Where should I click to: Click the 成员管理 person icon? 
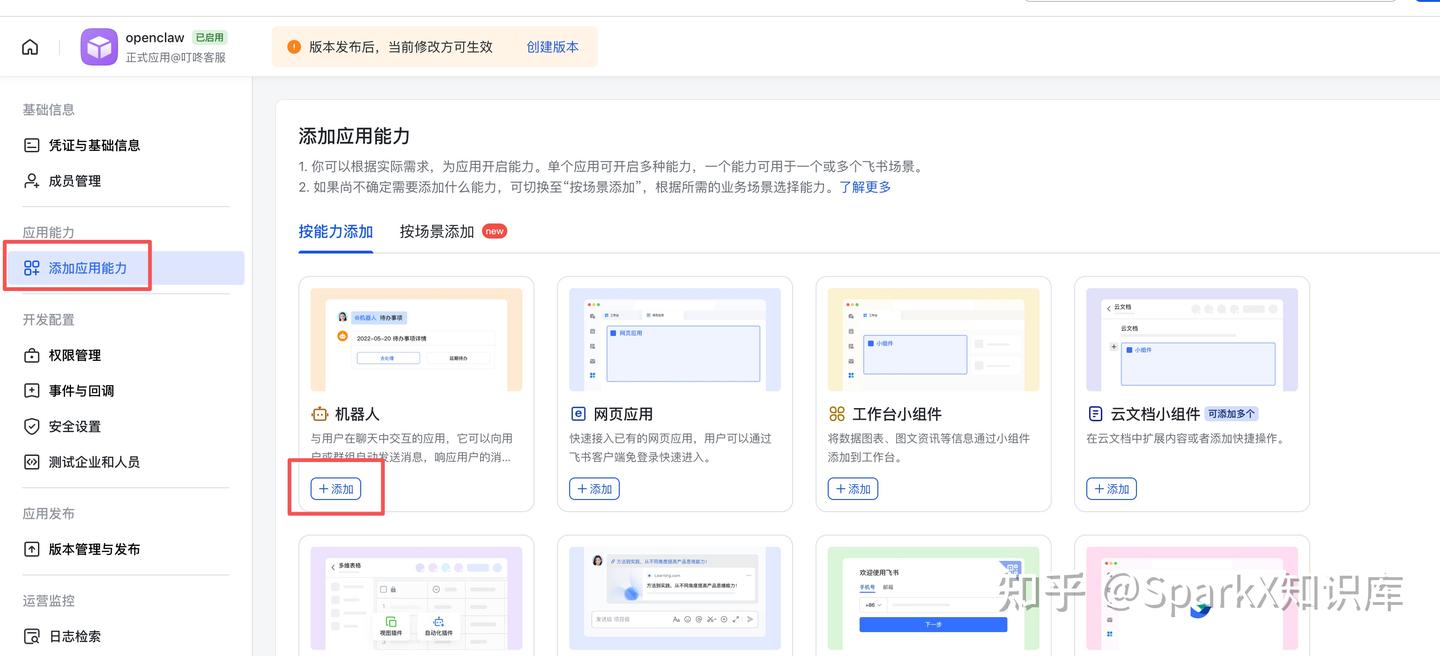[32, 181]
